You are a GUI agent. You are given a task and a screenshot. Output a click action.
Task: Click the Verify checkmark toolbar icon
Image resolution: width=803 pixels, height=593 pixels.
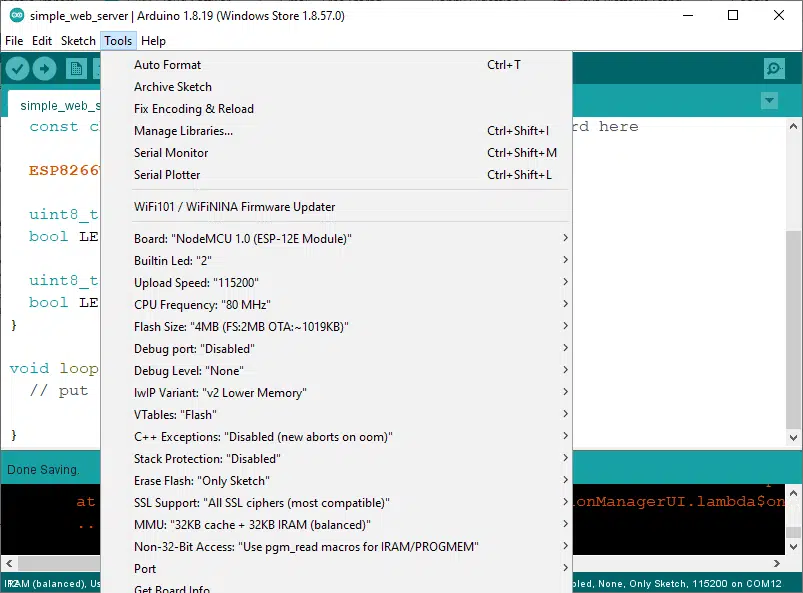point(17,69)
